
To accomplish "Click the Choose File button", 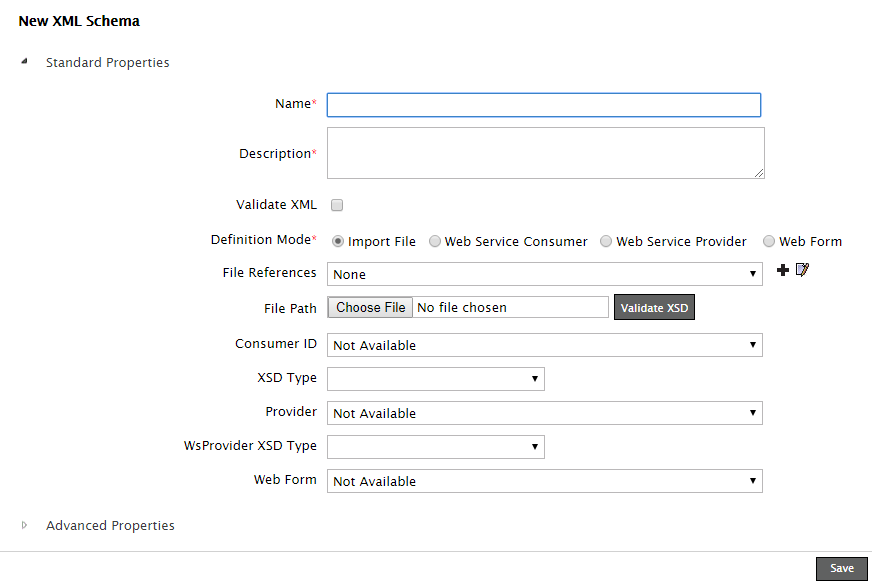I will 371,307.
